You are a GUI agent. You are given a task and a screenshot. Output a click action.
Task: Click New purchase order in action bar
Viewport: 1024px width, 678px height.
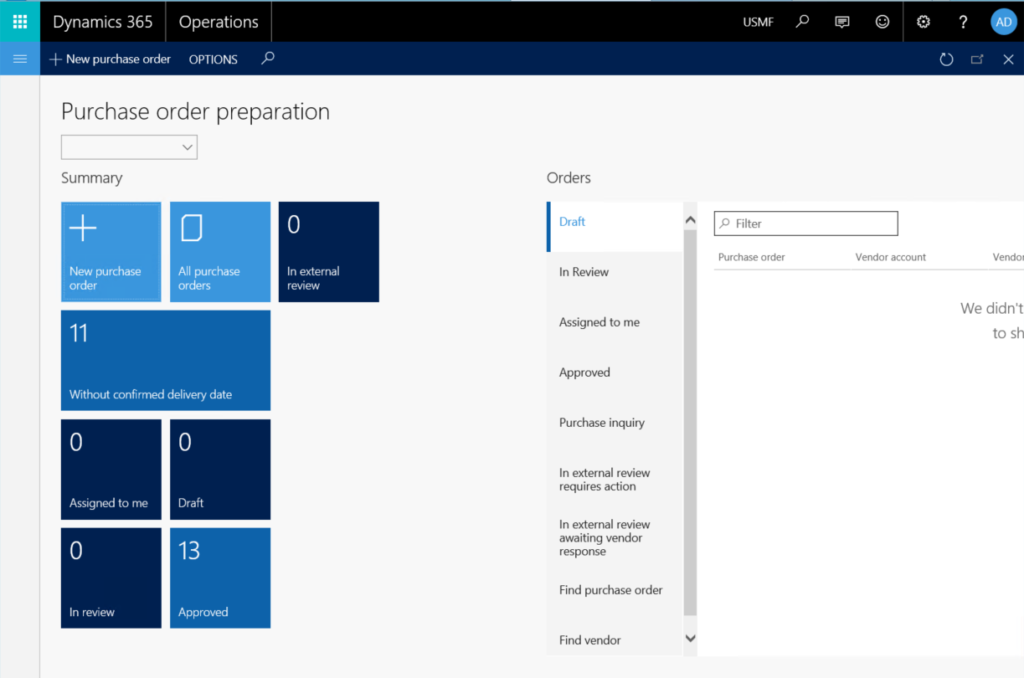[x=110, y=59]
